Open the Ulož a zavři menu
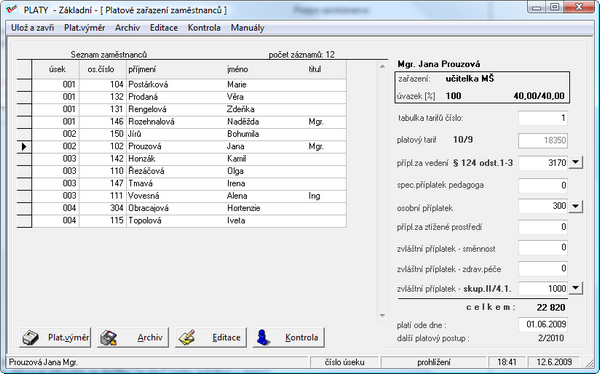 [x=33, y=28]
